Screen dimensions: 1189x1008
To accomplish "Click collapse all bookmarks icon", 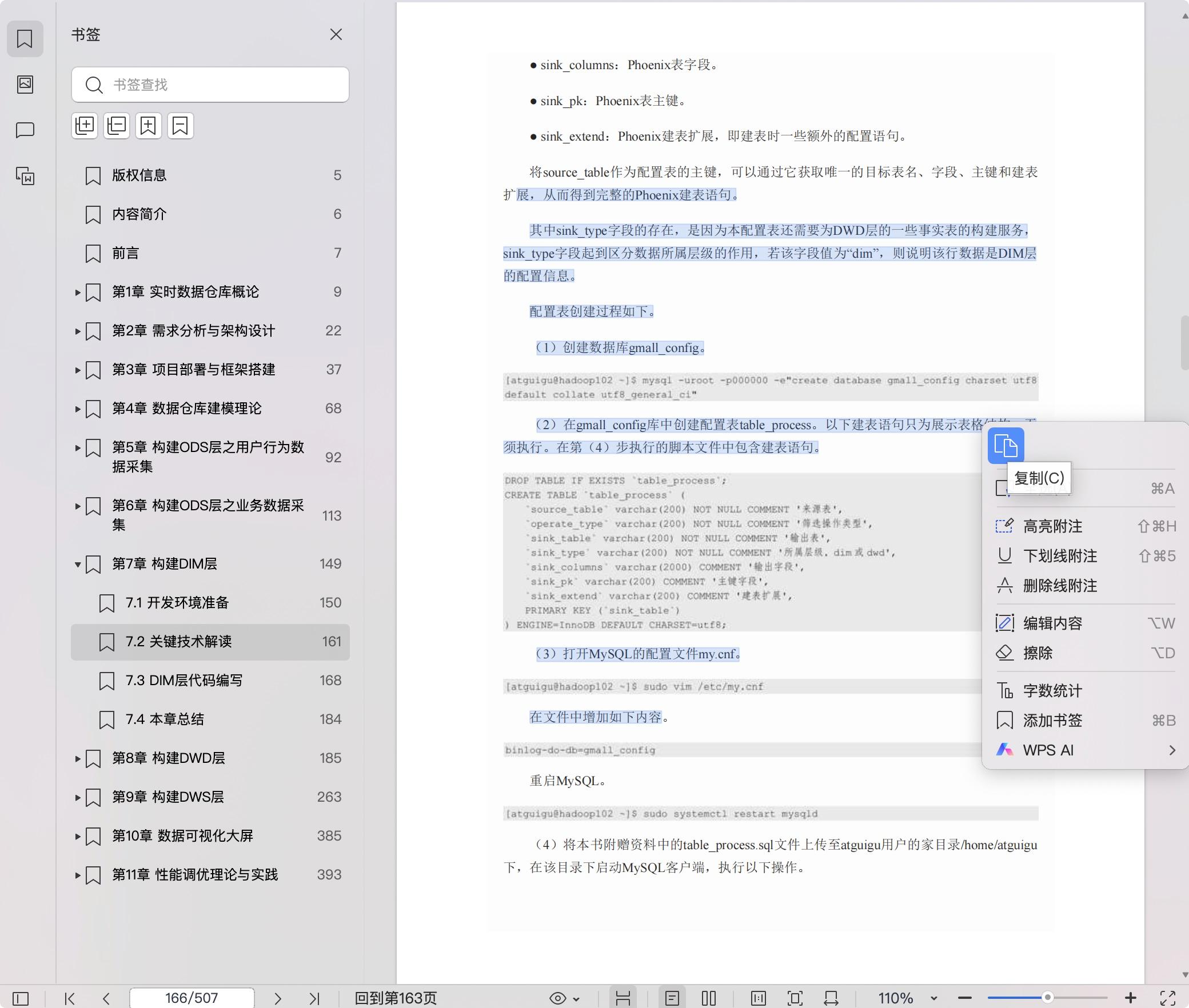I will [x=117, y=126].
